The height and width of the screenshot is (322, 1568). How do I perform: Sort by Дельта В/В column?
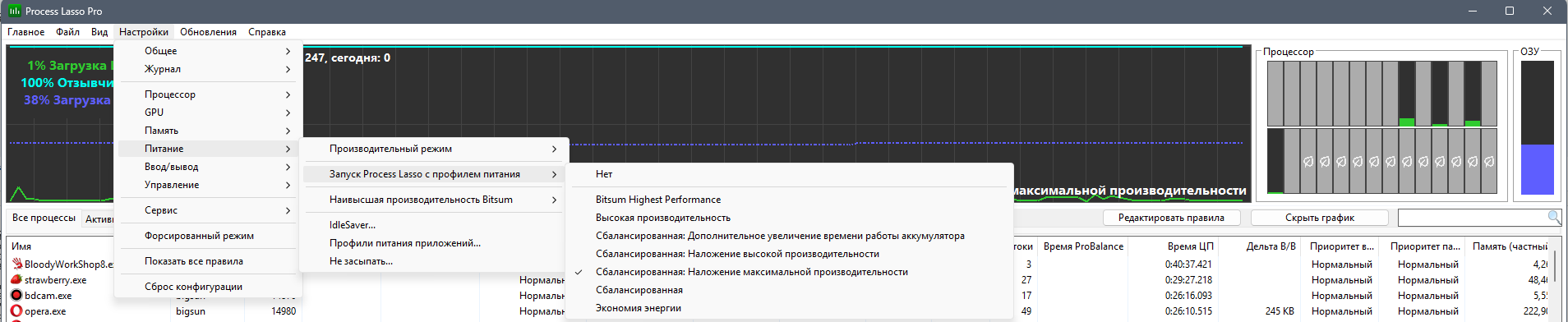tap(1271, 246)
